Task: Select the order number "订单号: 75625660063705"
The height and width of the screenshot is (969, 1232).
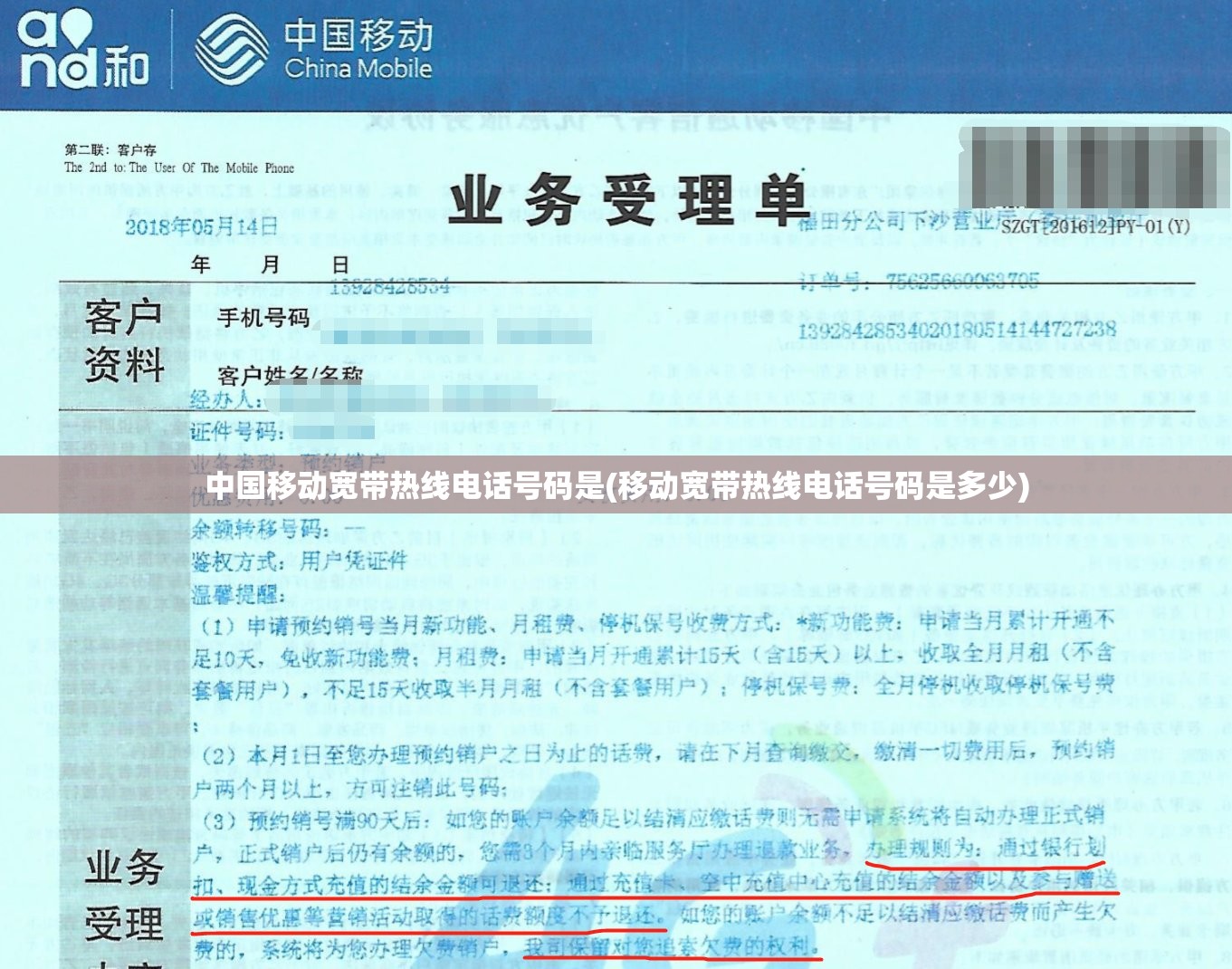Action: pos(919,282)
